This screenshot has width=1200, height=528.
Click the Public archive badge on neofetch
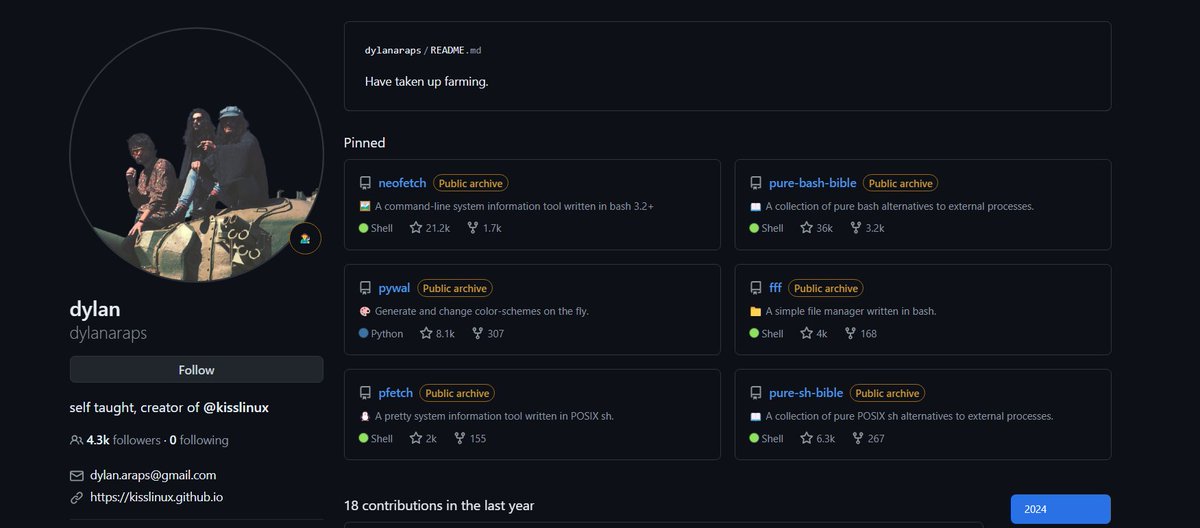pos(471,183)
